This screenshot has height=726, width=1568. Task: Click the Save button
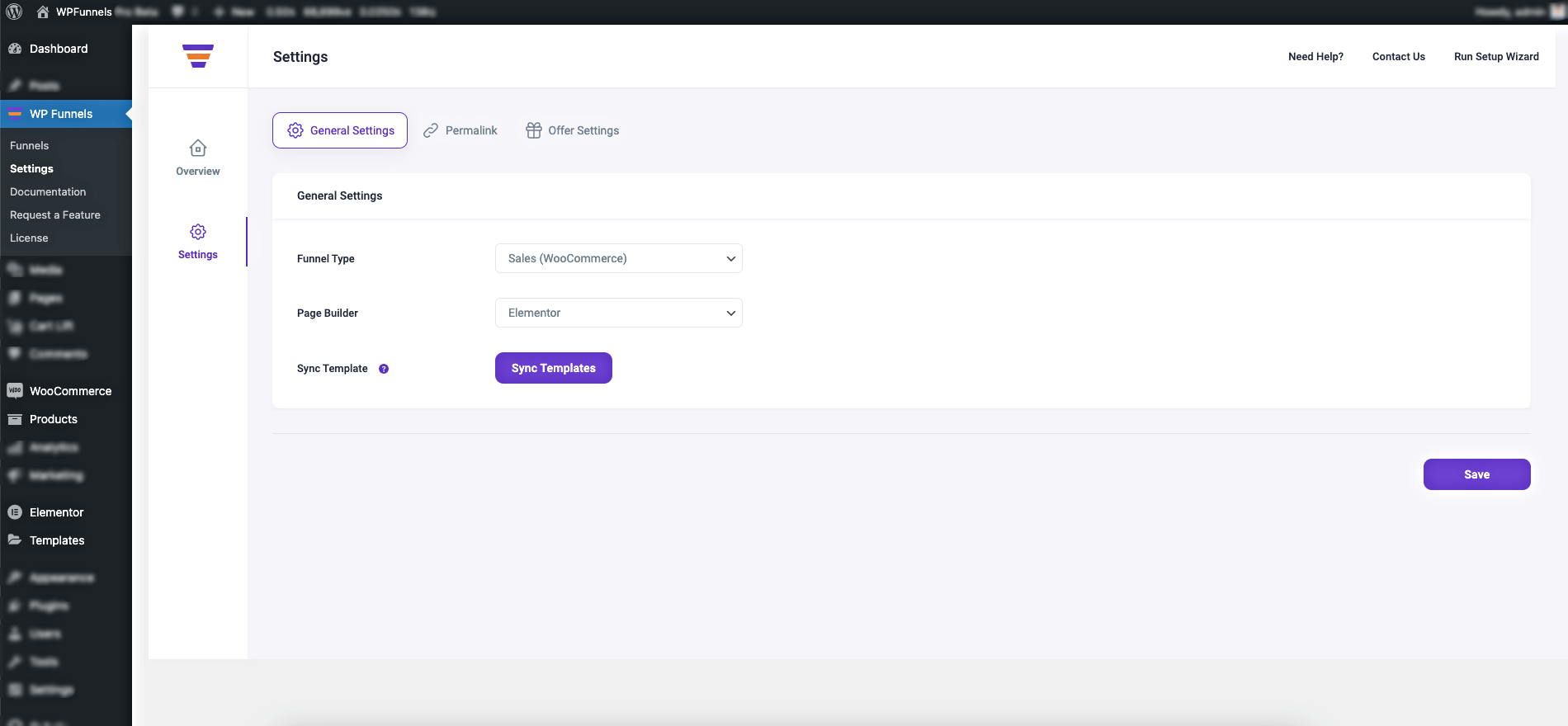pos(1477,474)
